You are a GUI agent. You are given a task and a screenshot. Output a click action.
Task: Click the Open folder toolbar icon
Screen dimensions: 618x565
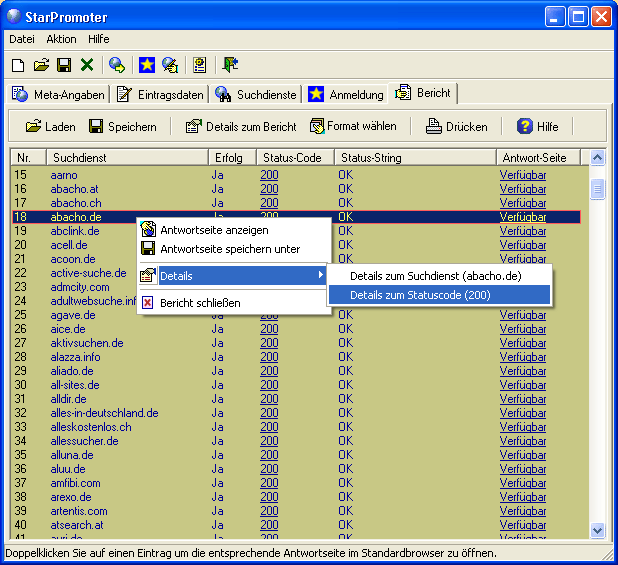41,65
